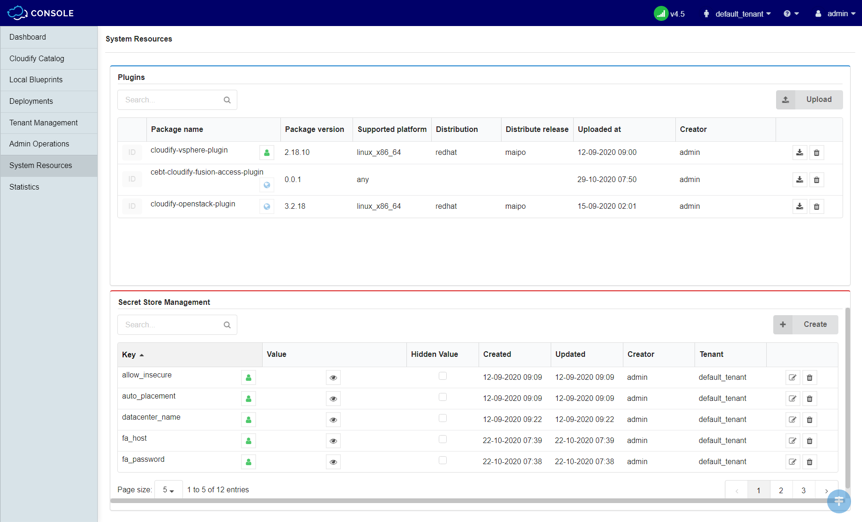The width and height of the screenshot is (862, 522).
Task: Navigate to Tenant Management page
Action: click(x=43, y=123)
